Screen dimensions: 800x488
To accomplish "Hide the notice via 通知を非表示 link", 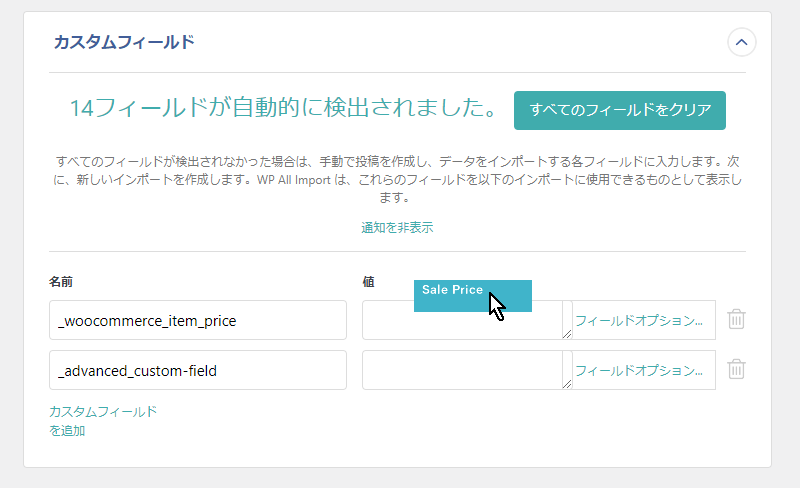I will (x=397, y=228).
